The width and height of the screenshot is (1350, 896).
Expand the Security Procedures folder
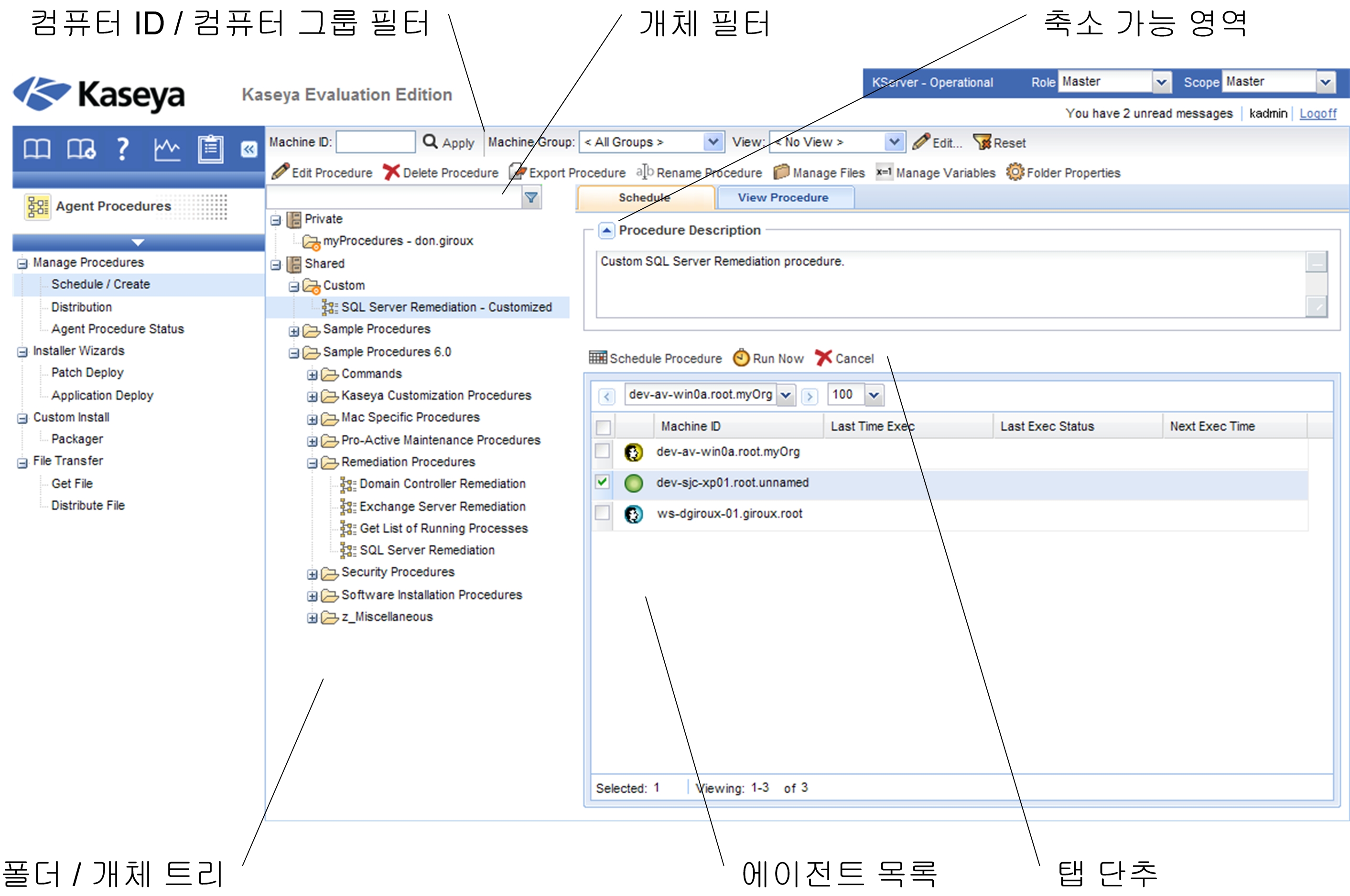point(312,574)
